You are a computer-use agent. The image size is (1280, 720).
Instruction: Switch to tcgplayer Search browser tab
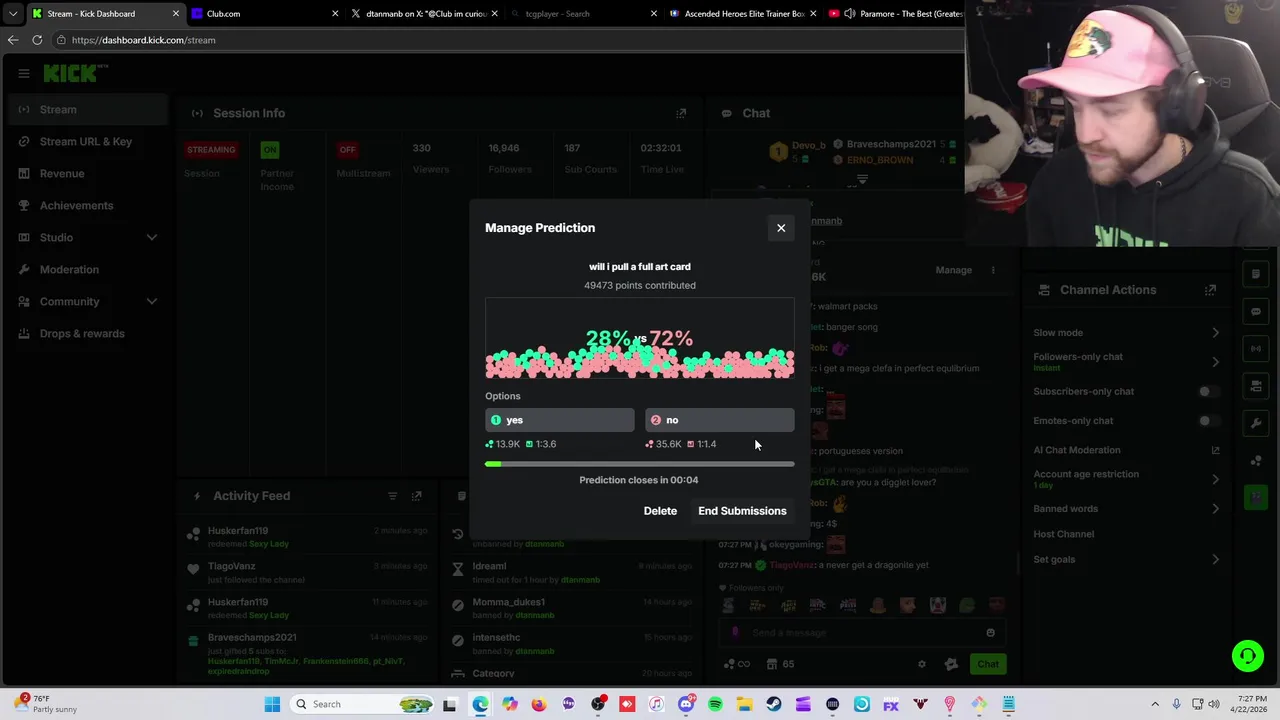pos(584,14)
